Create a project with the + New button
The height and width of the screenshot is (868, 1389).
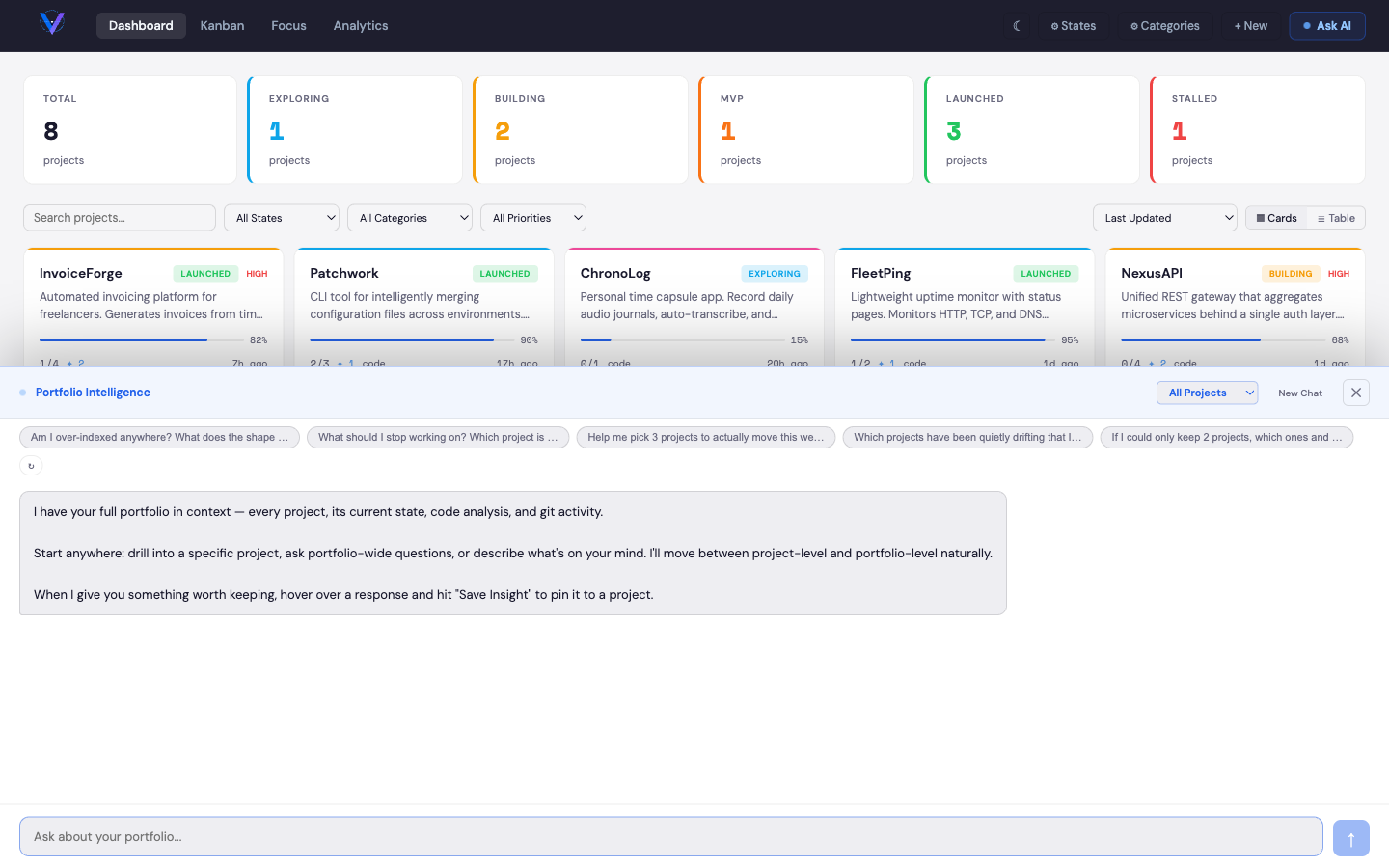coord(1250,25)
